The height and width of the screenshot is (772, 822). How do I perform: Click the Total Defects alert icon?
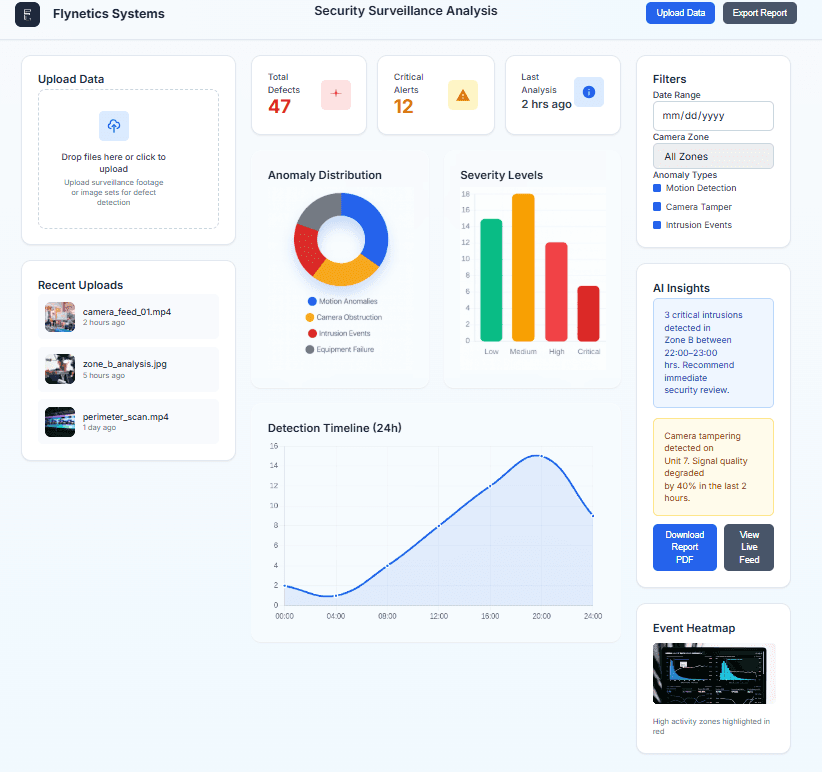tap(336, 94)
